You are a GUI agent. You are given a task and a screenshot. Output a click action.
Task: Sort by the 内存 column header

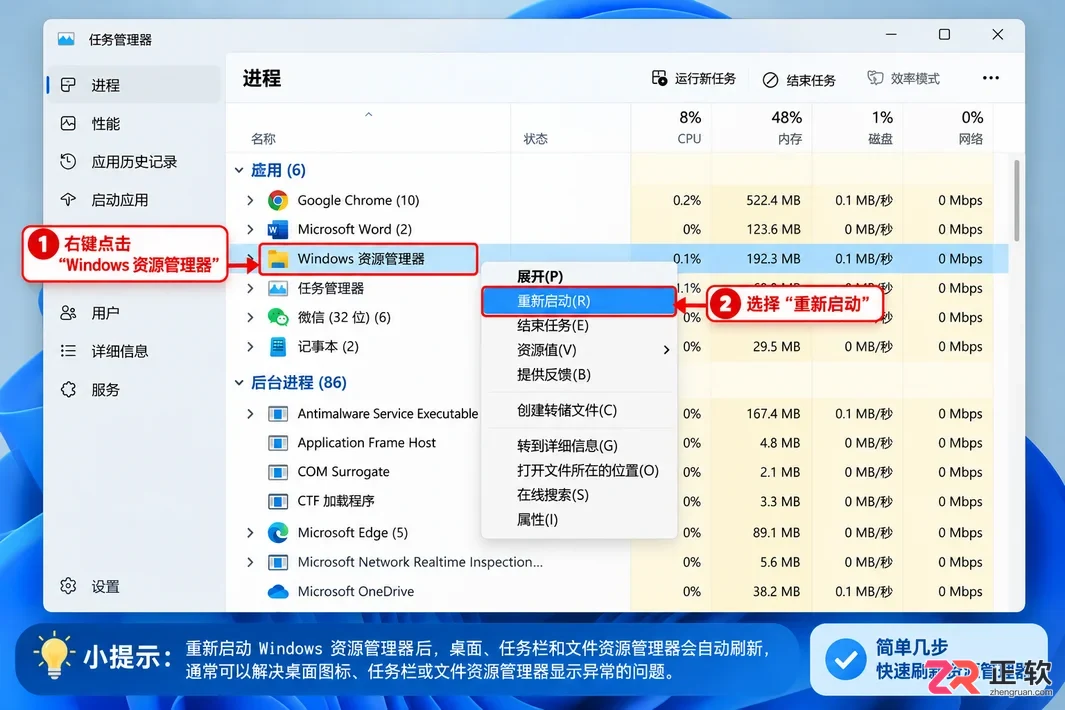[x=790, y=139]
